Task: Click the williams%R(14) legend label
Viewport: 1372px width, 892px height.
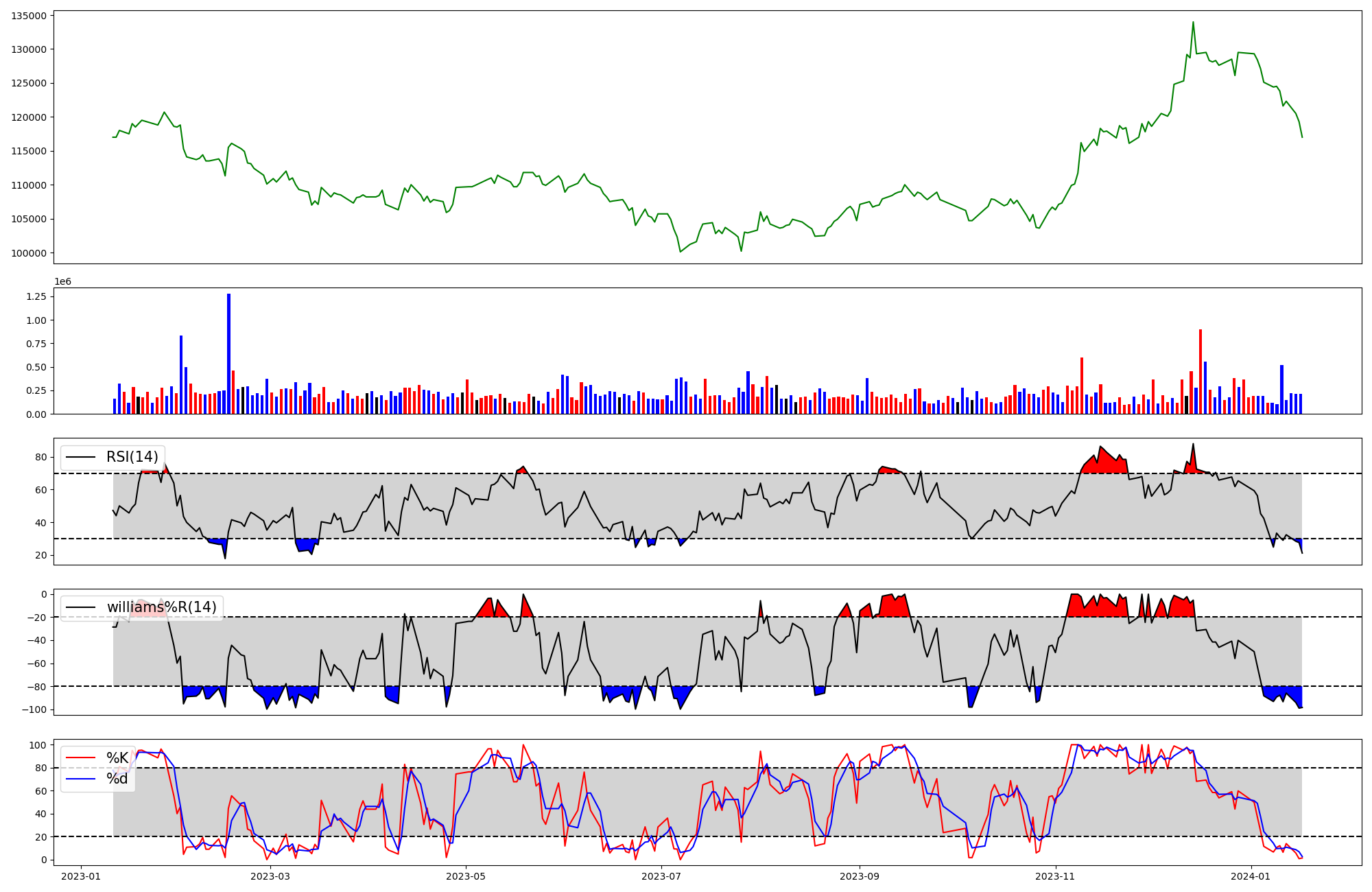Action: pyautogui.click(x=161, y=607)
